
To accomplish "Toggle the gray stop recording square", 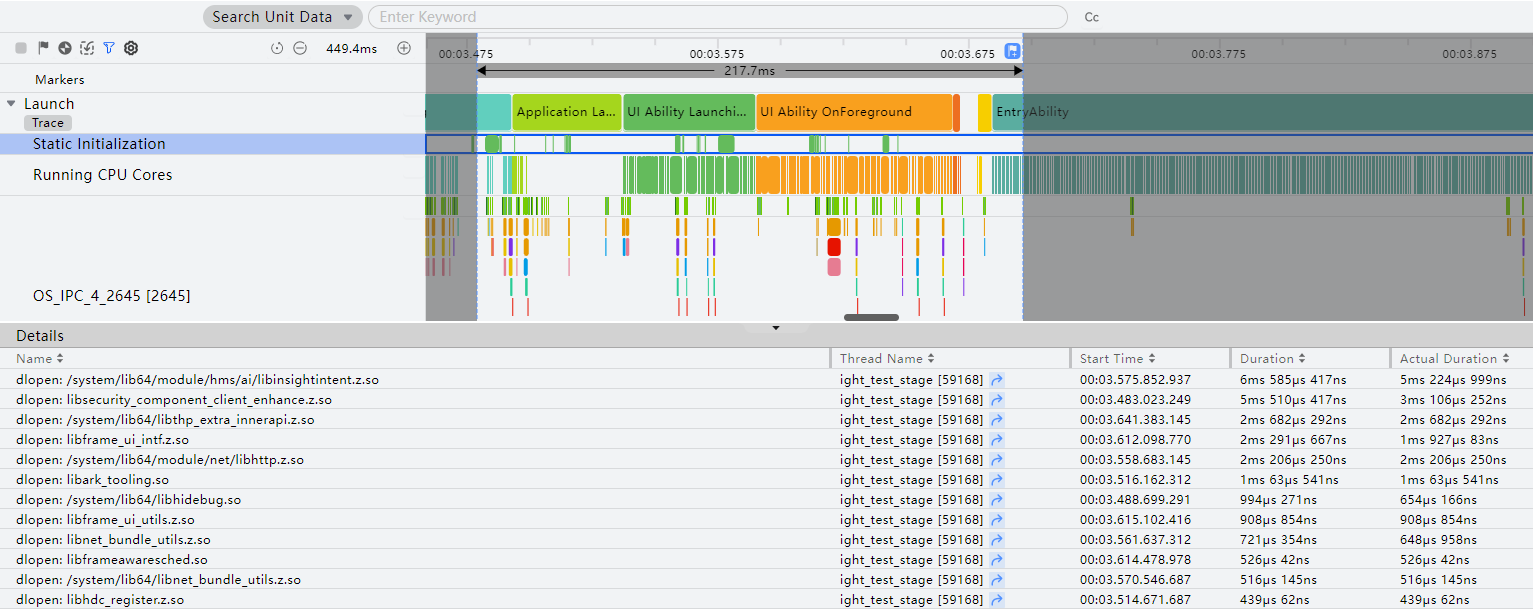I will [21, 48].
